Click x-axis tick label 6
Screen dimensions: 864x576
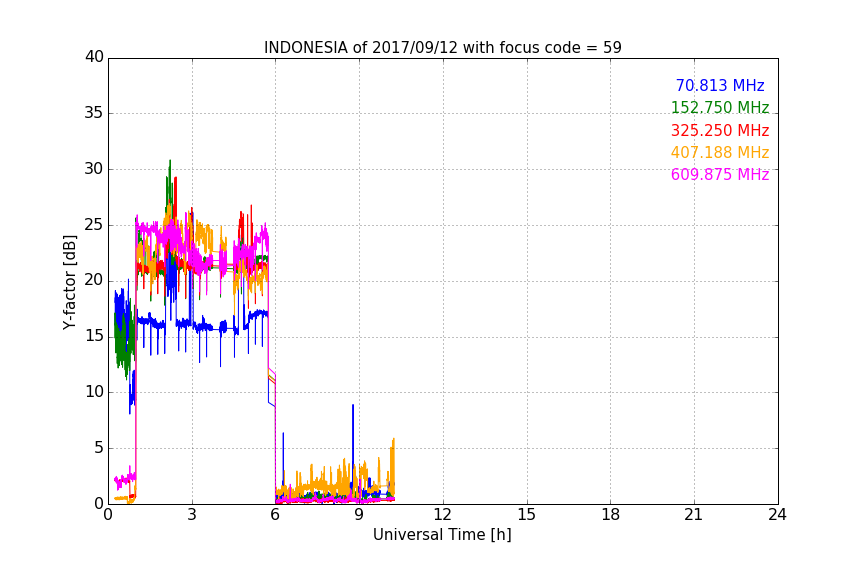coord(276,515)
